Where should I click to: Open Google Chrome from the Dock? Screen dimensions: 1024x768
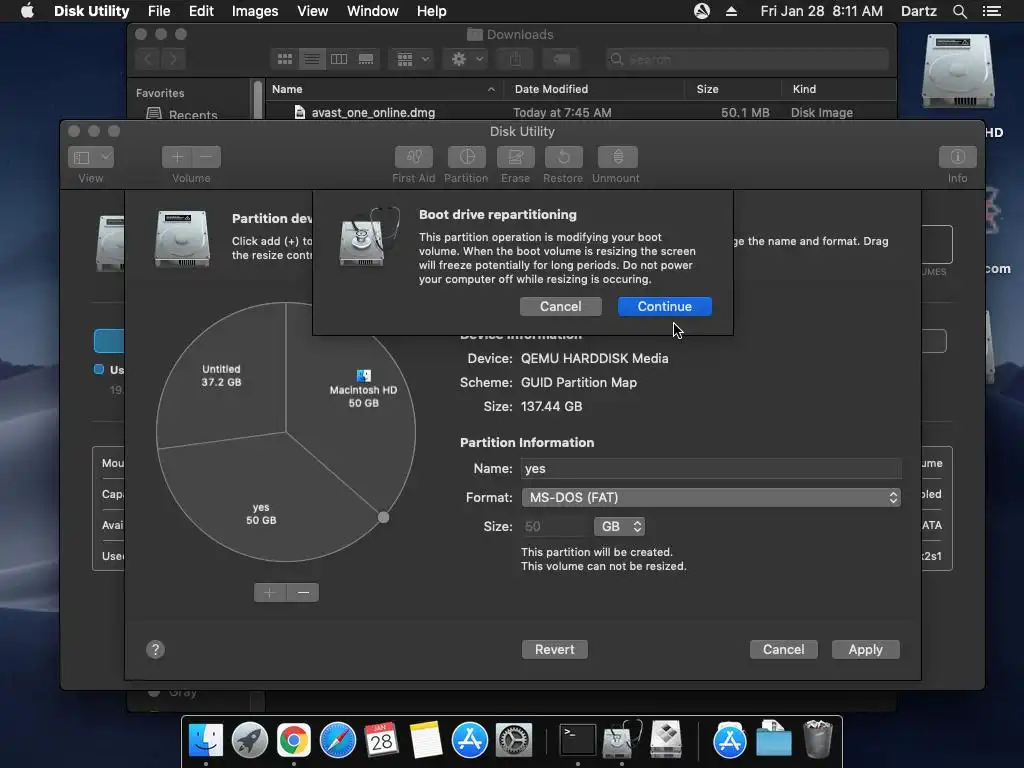(294, 740)
